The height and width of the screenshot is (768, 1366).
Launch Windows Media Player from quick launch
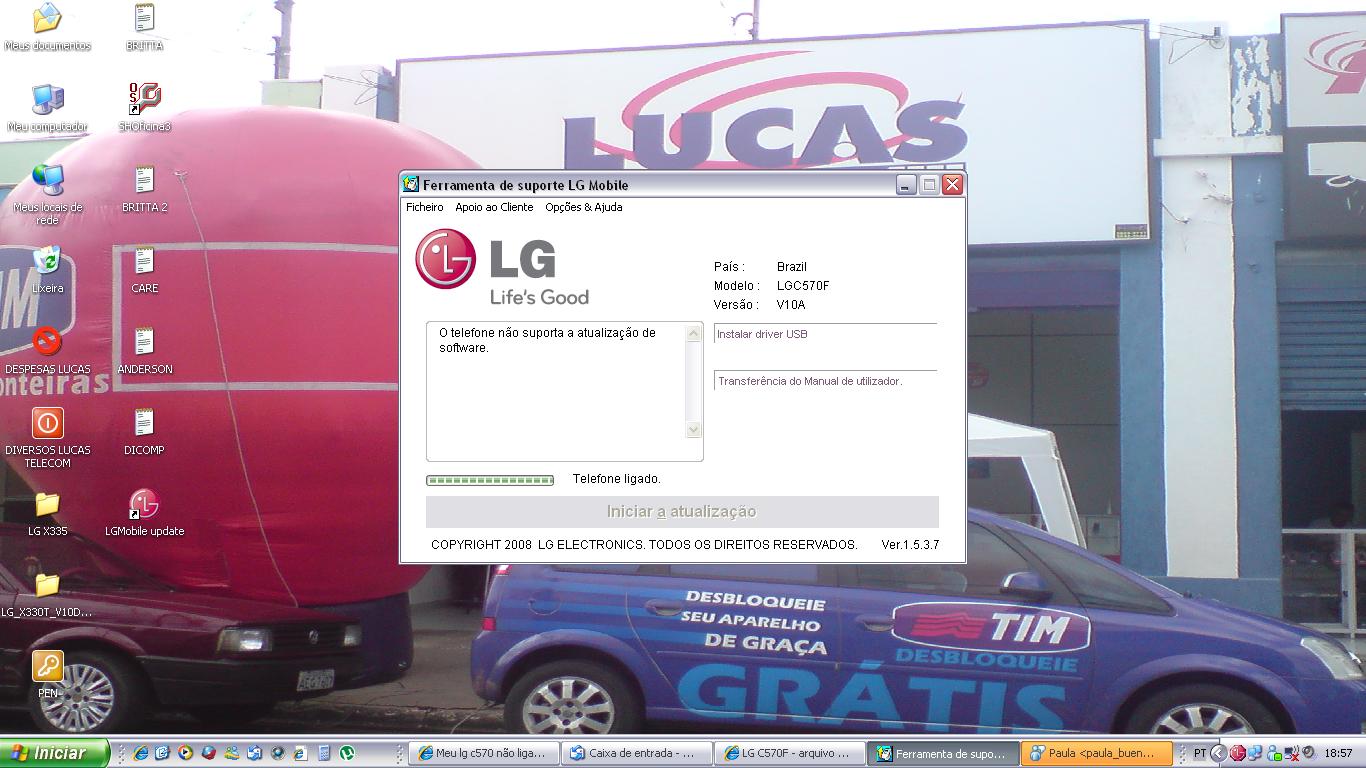tap(184, 753)
